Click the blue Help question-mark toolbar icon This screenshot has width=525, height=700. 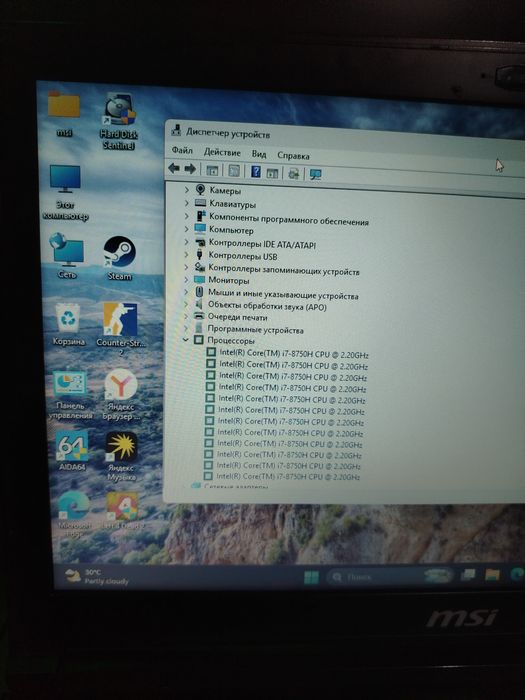(255, 171)
